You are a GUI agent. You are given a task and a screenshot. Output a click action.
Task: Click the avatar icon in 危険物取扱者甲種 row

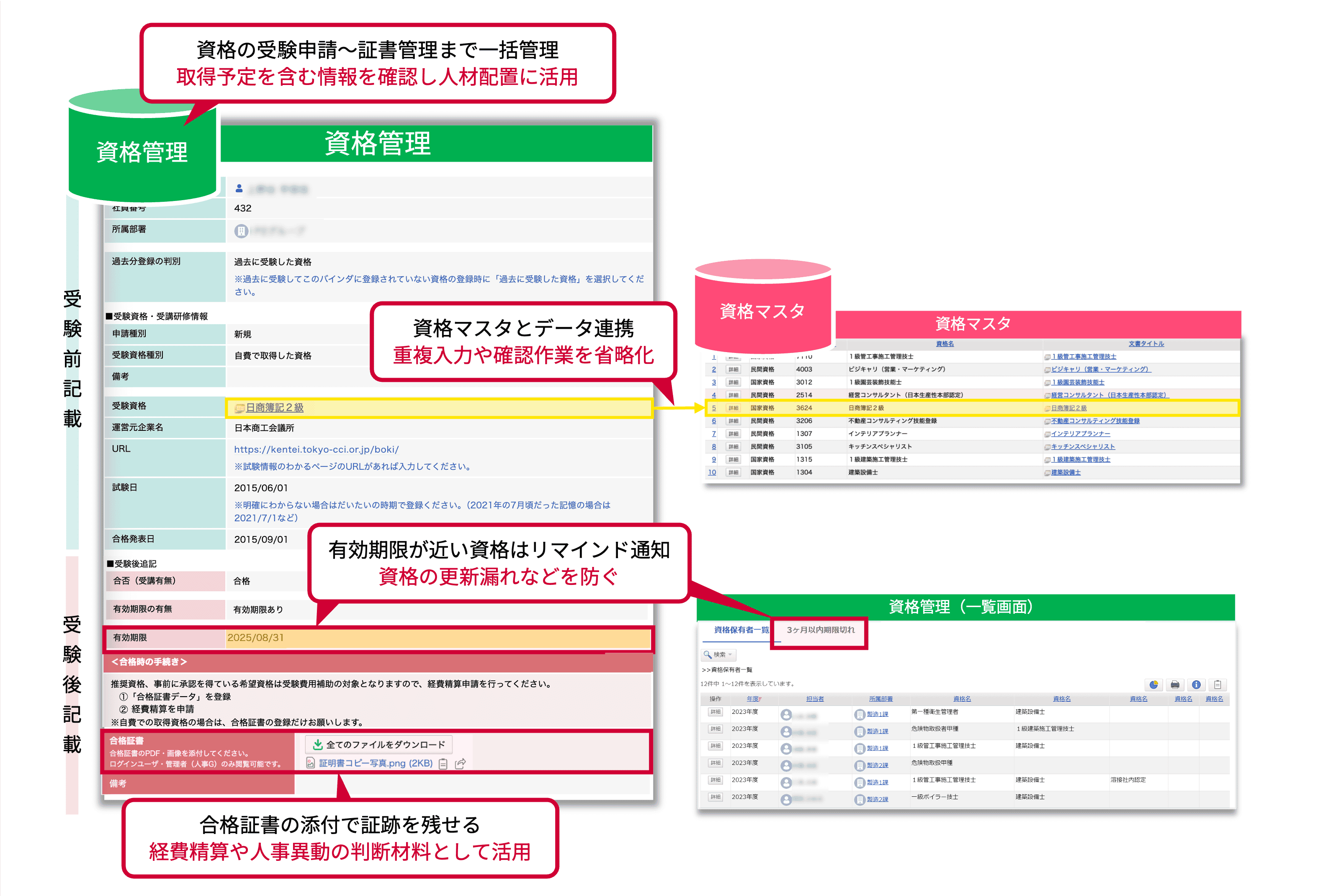(786, 732)
